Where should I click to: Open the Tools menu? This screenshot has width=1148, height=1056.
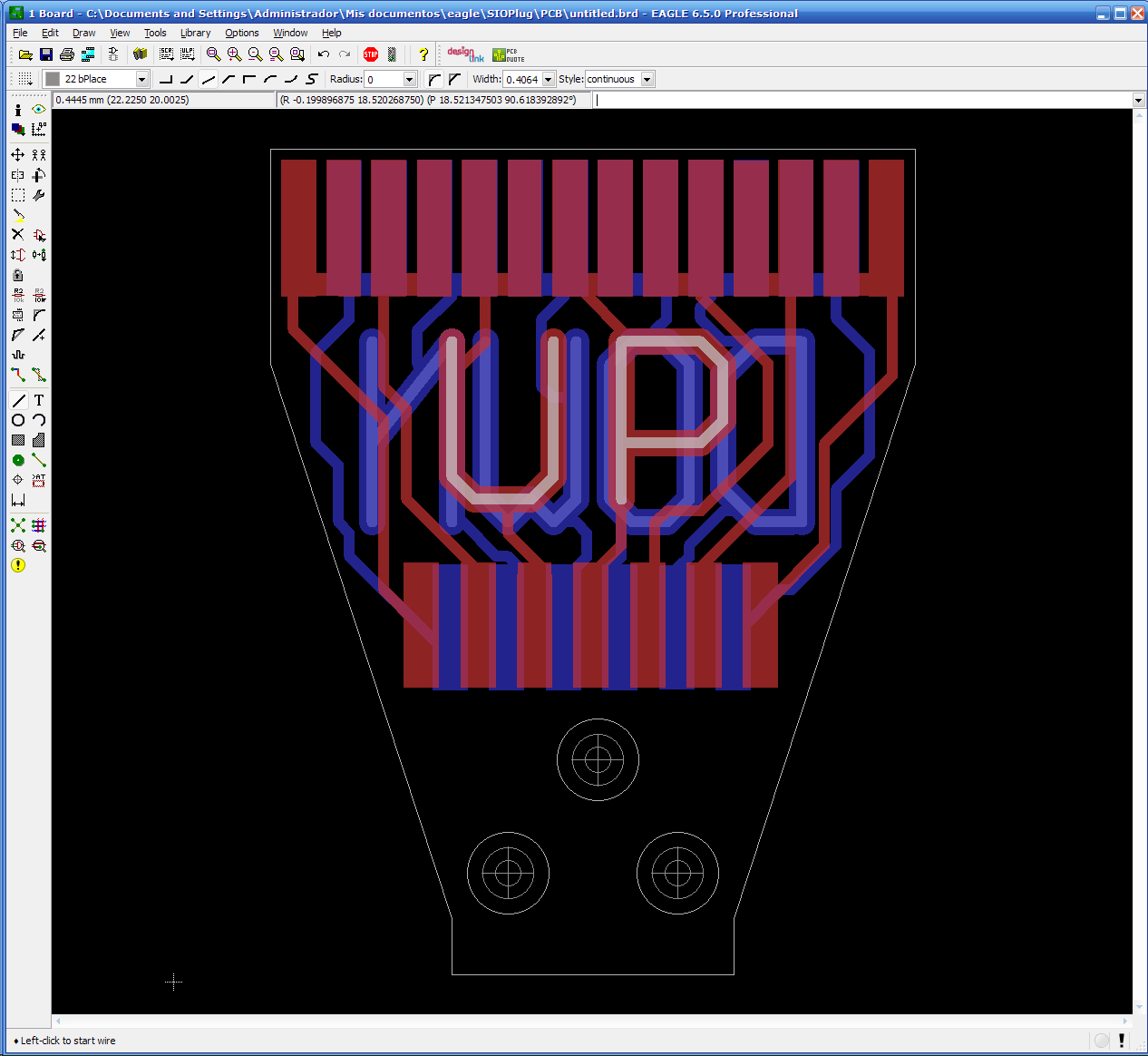coord(155,33)
